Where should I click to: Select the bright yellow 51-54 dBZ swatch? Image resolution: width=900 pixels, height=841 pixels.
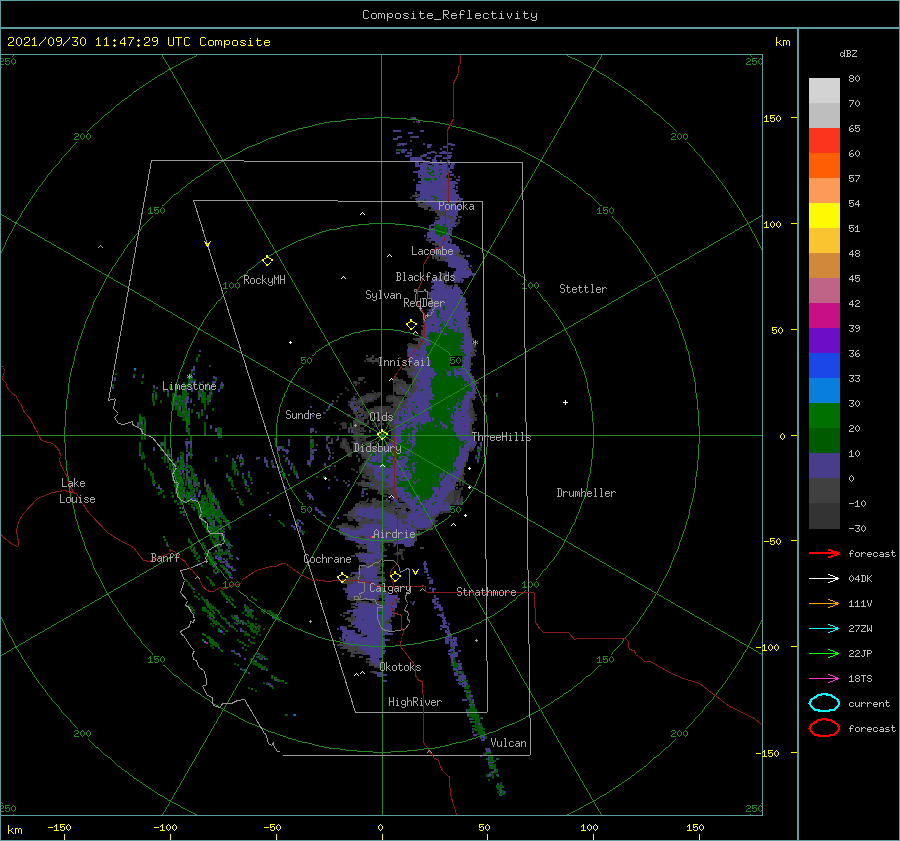coord(824,216)
